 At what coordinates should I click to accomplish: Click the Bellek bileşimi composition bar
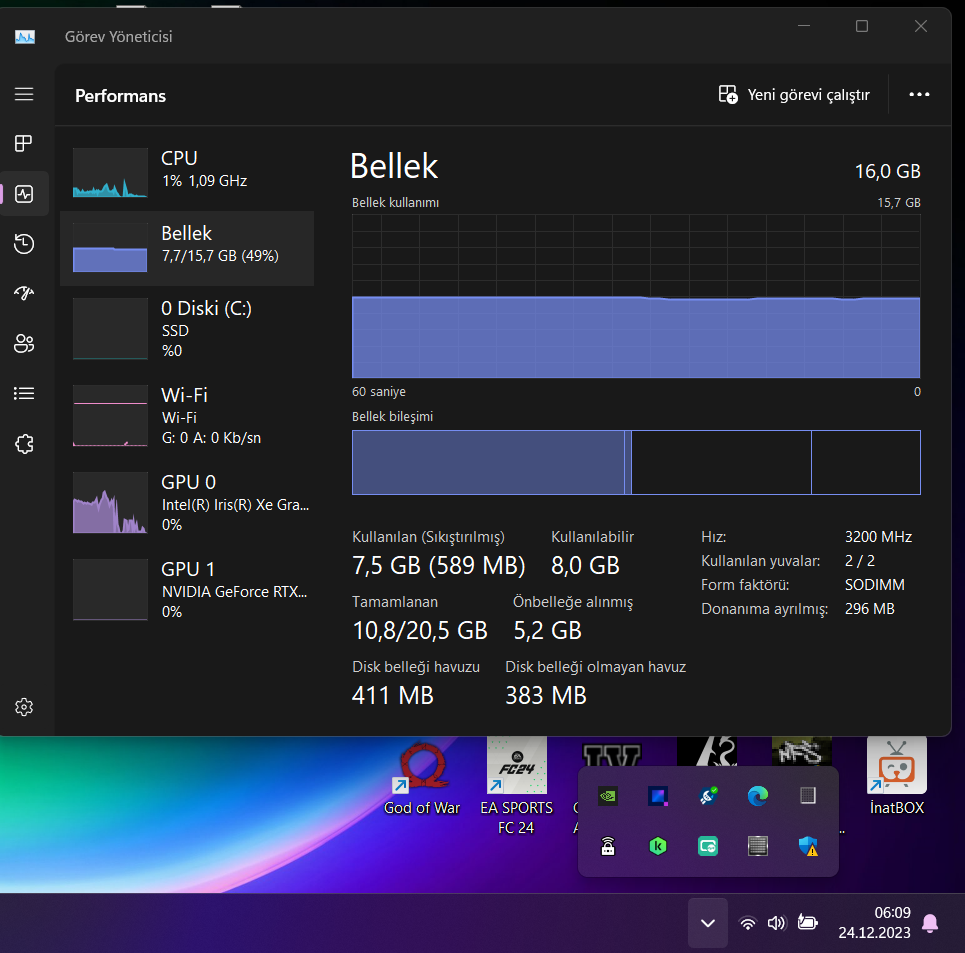(636, 462)
